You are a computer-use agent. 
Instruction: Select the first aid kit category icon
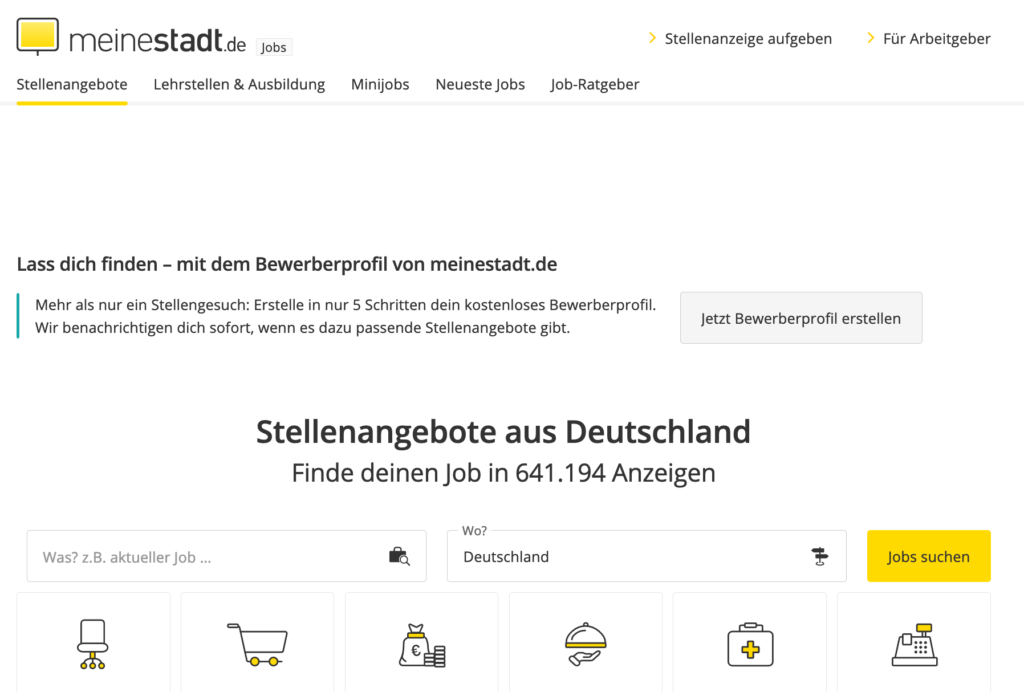(749, 644)
